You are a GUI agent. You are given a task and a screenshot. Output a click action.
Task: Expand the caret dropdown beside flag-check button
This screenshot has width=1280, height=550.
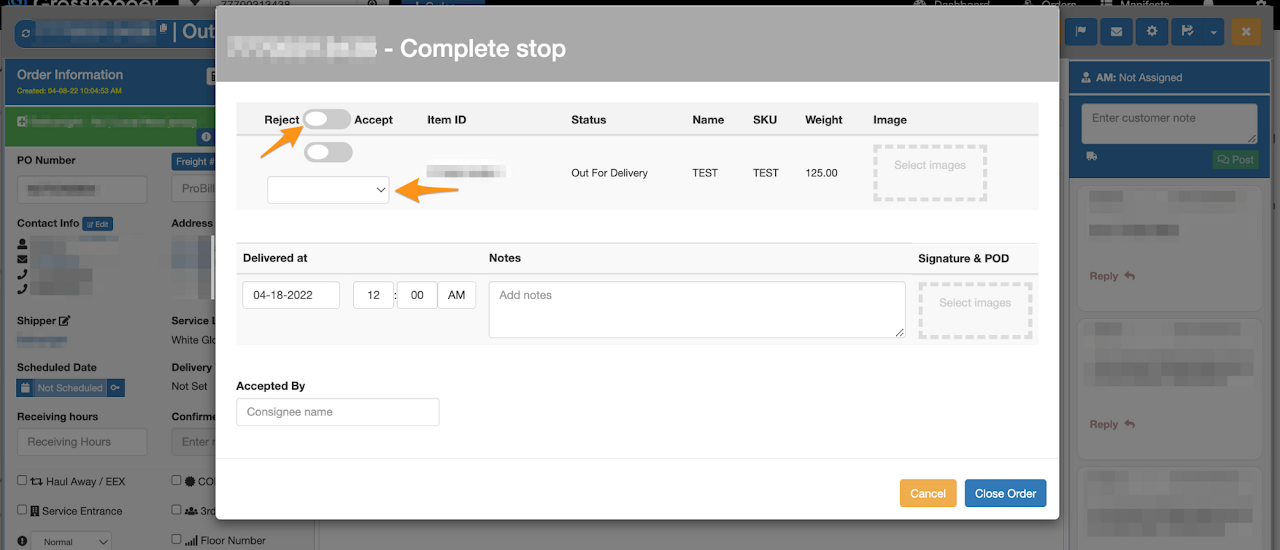coord(1213,32)
